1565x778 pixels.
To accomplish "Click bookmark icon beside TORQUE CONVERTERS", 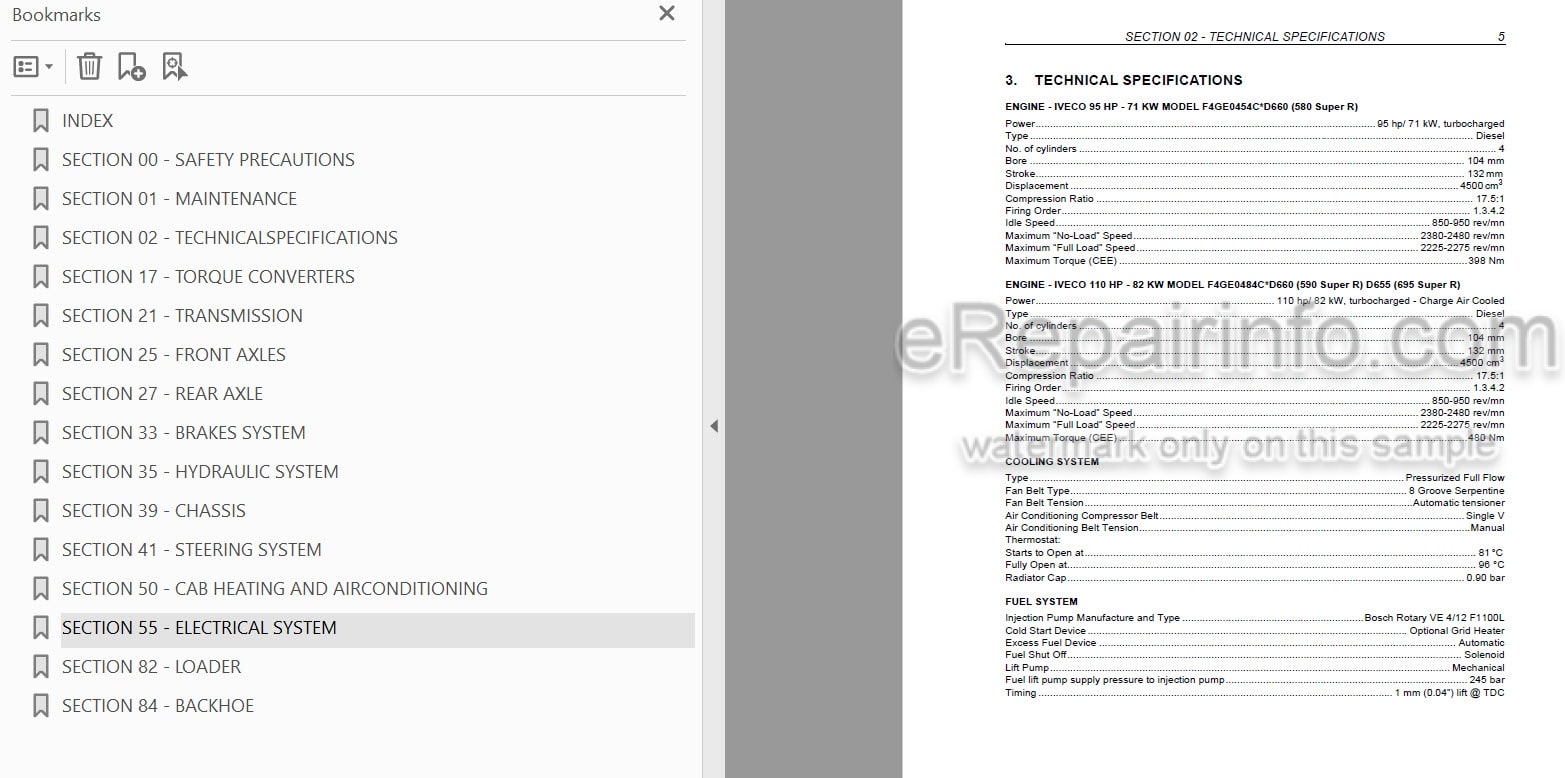I will (x=41, y=277).
